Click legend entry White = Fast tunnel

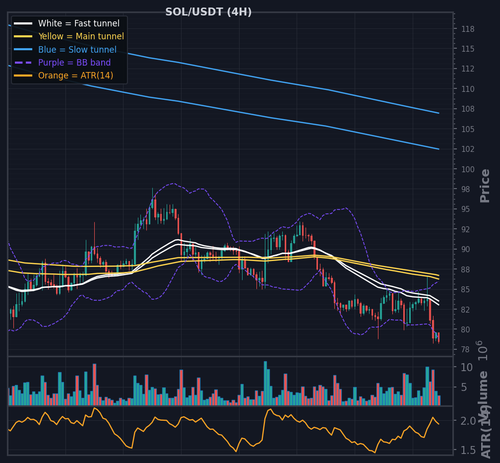point(79,23)
